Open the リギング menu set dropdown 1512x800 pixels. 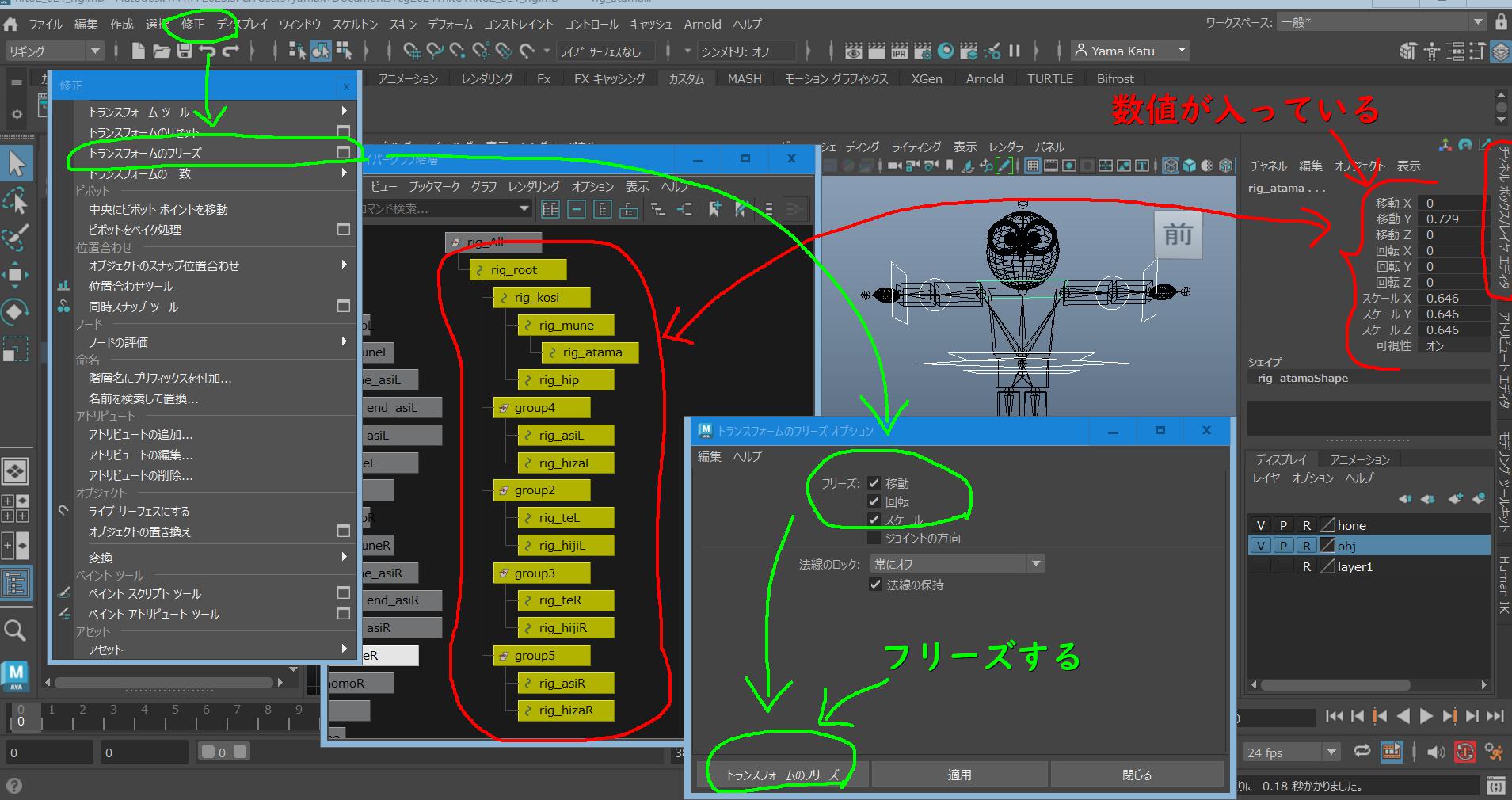(x=54, y=51)
